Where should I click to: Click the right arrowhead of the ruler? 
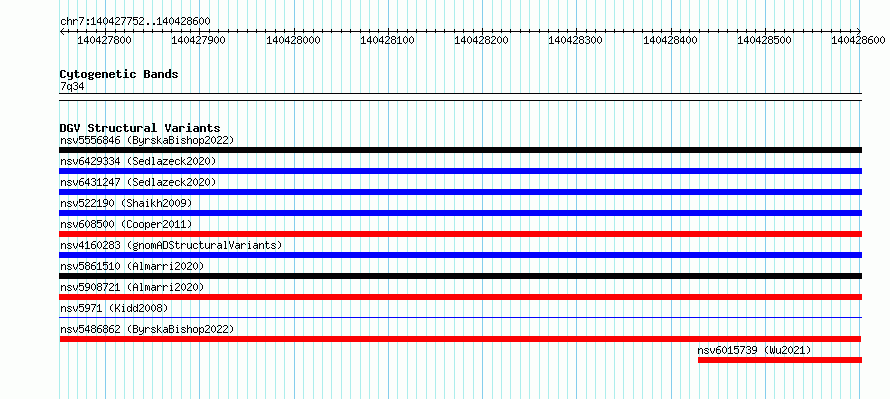click(859, 32)
